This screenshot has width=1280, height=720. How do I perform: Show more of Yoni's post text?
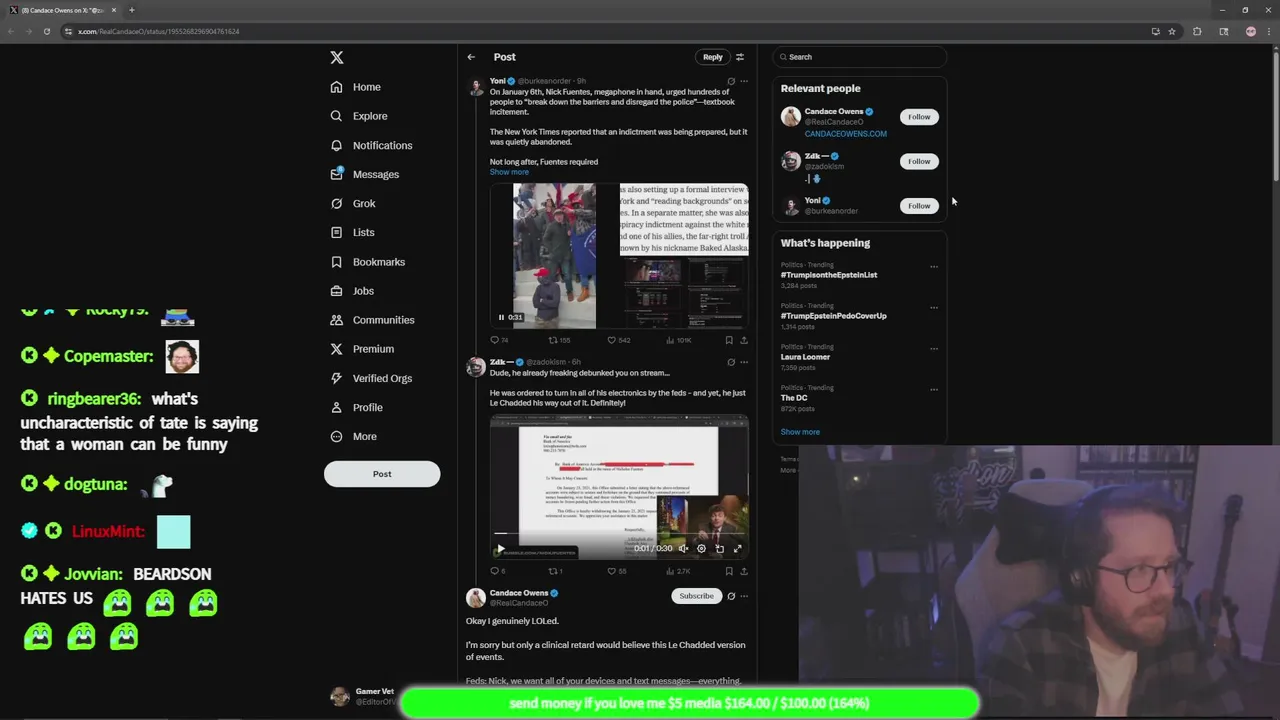click(509, 172)
